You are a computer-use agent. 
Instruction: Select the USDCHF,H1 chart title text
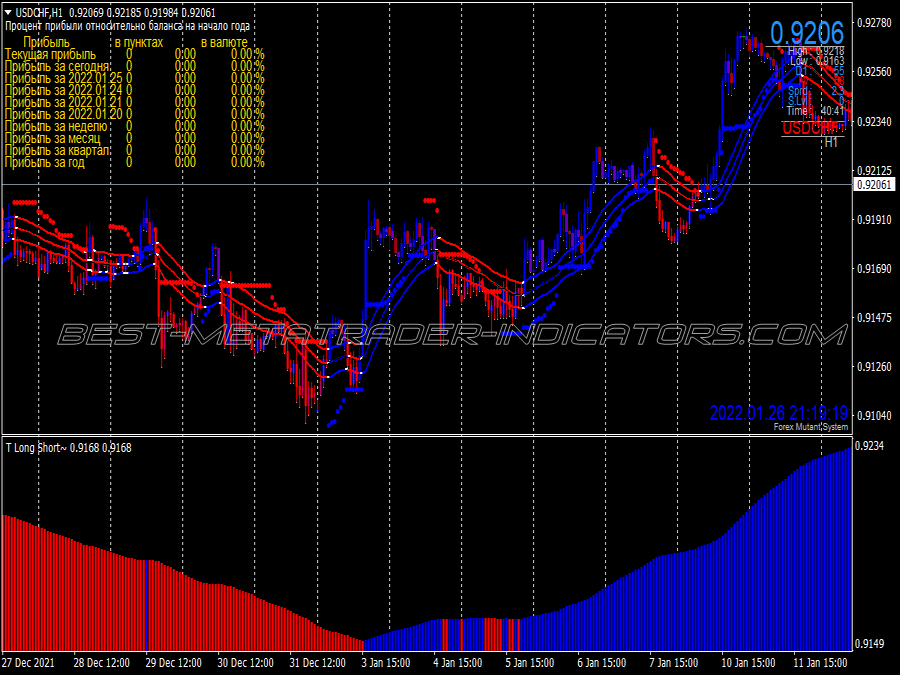pos(40,12)
